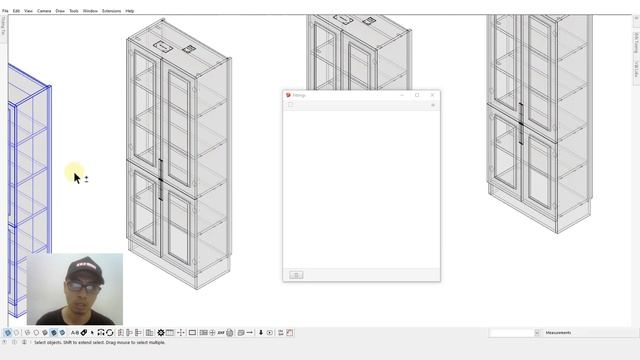Click the A·B text label toolbar icon
The image size is (640, 360).
[75, 333]
